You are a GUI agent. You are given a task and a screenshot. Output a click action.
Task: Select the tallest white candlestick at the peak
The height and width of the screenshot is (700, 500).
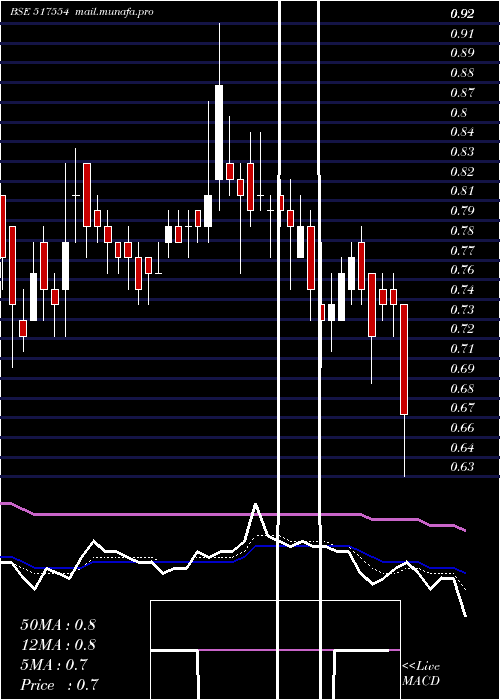tap(219, 132)
